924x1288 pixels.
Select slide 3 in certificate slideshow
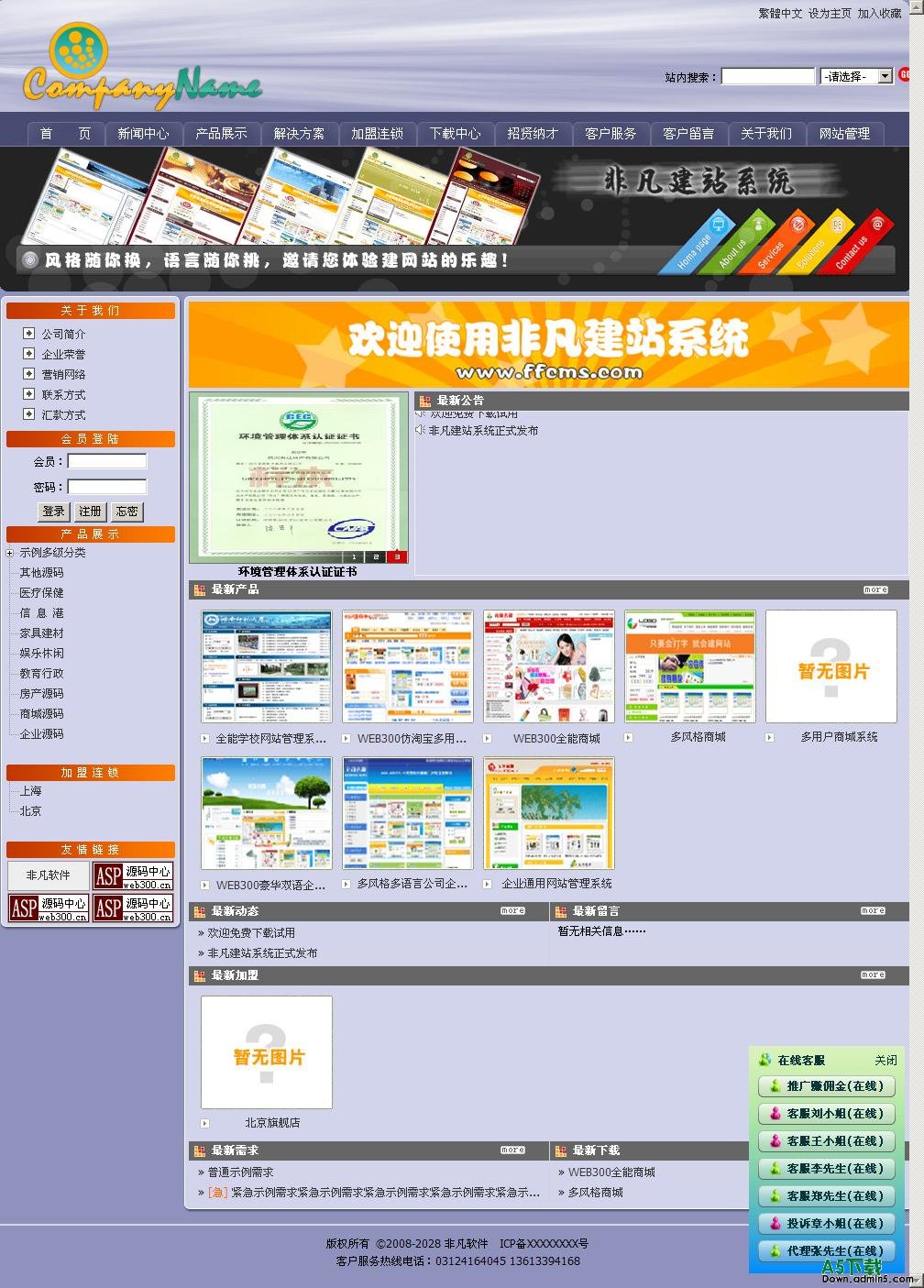(x=397, y=556)
